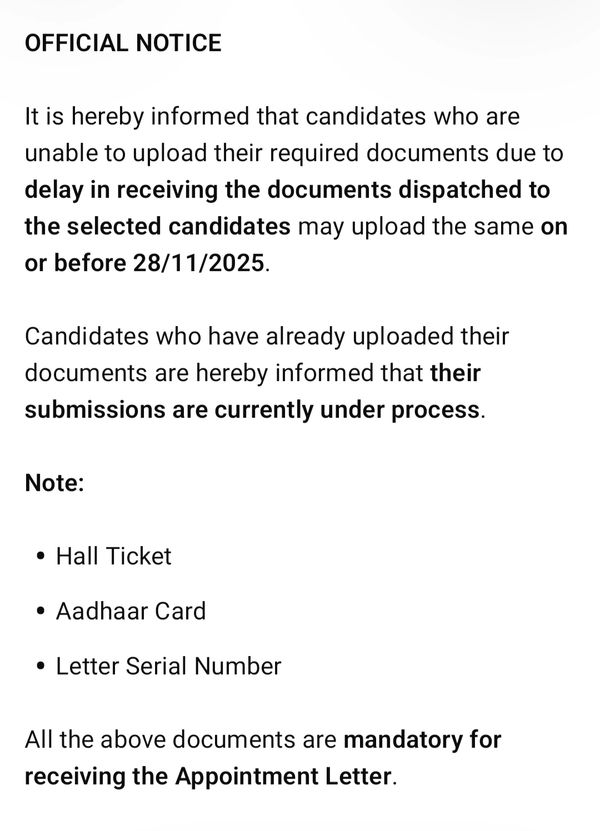Screen dimensions: 600x831
Task: Select the Aadhaar Card list item
Action: coord(131,610)
